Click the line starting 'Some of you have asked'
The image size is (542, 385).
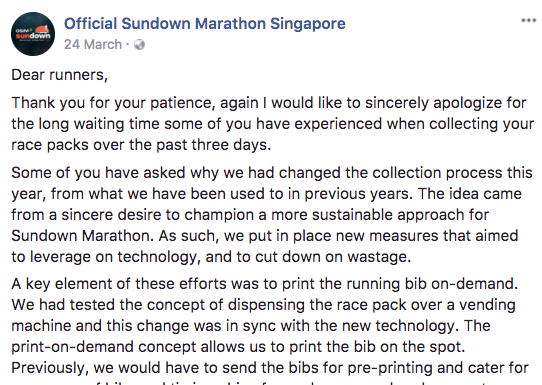(272, 173)
